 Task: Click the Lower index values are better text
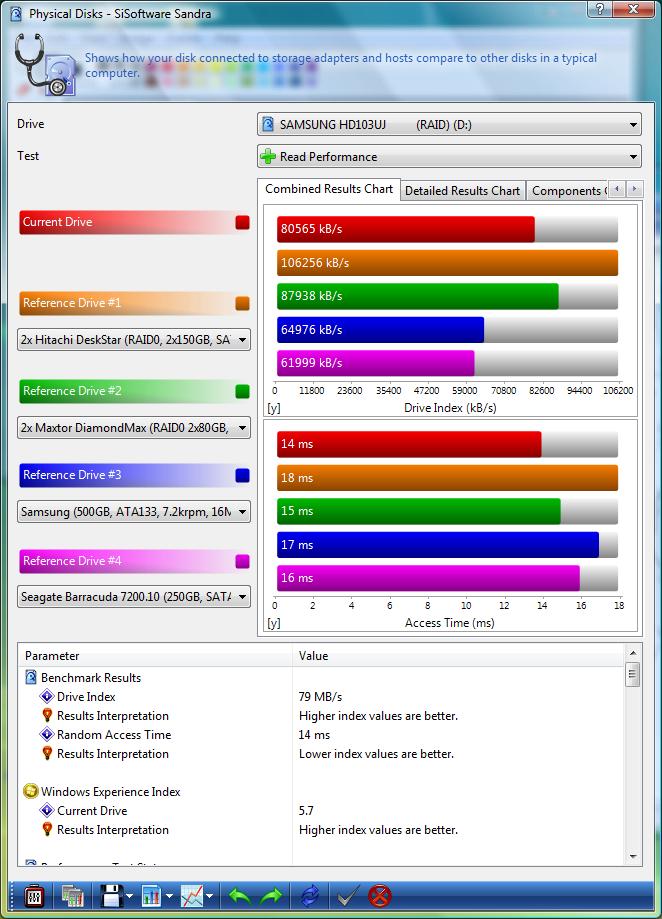[x=376, y=754]
